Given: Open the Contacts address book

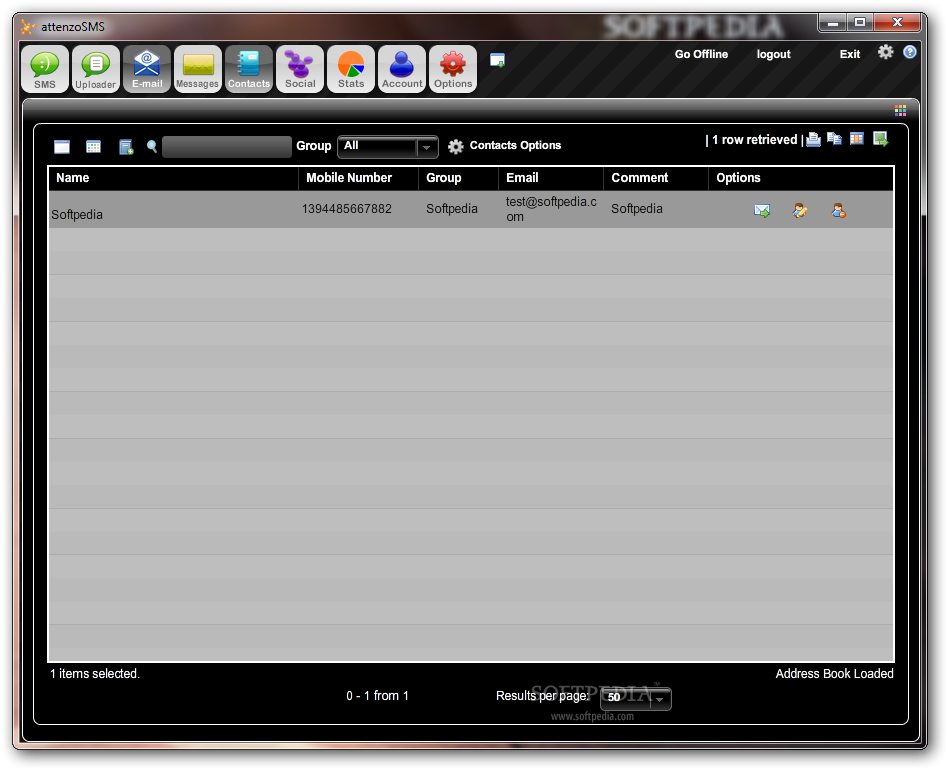Looking at the screenshot, I should click(x=248, y=69).
